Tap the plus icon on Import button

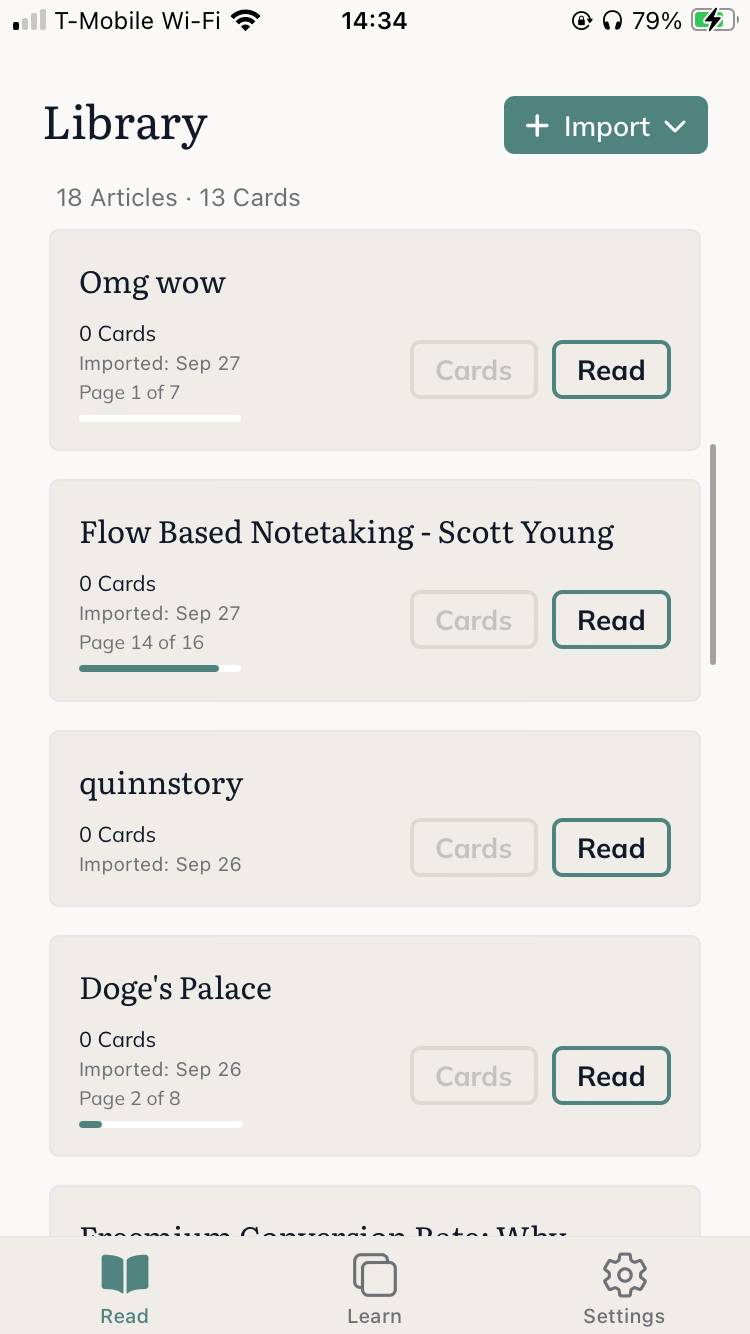pyautogui.click(x=537, y=126)
